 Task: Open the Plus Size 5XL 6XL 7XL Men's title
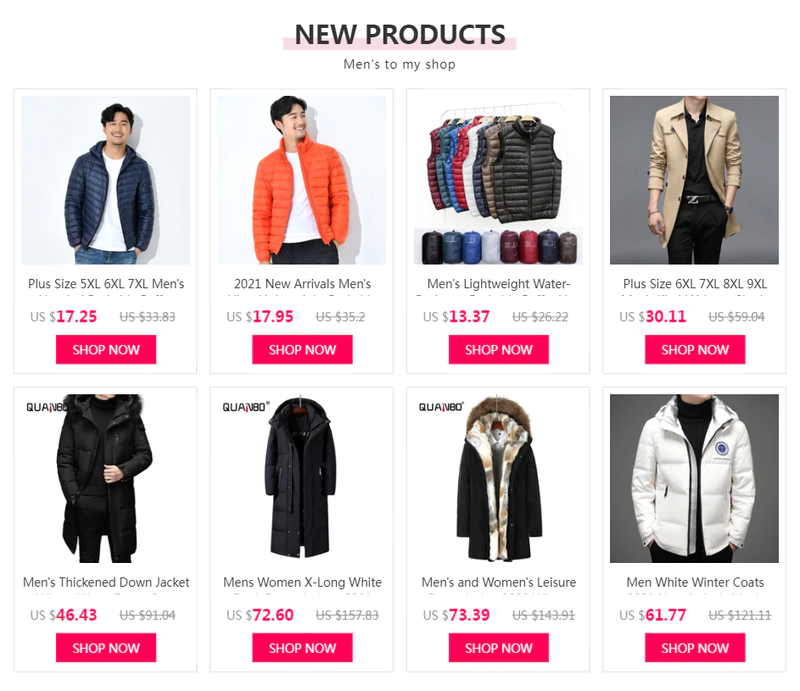106,284
